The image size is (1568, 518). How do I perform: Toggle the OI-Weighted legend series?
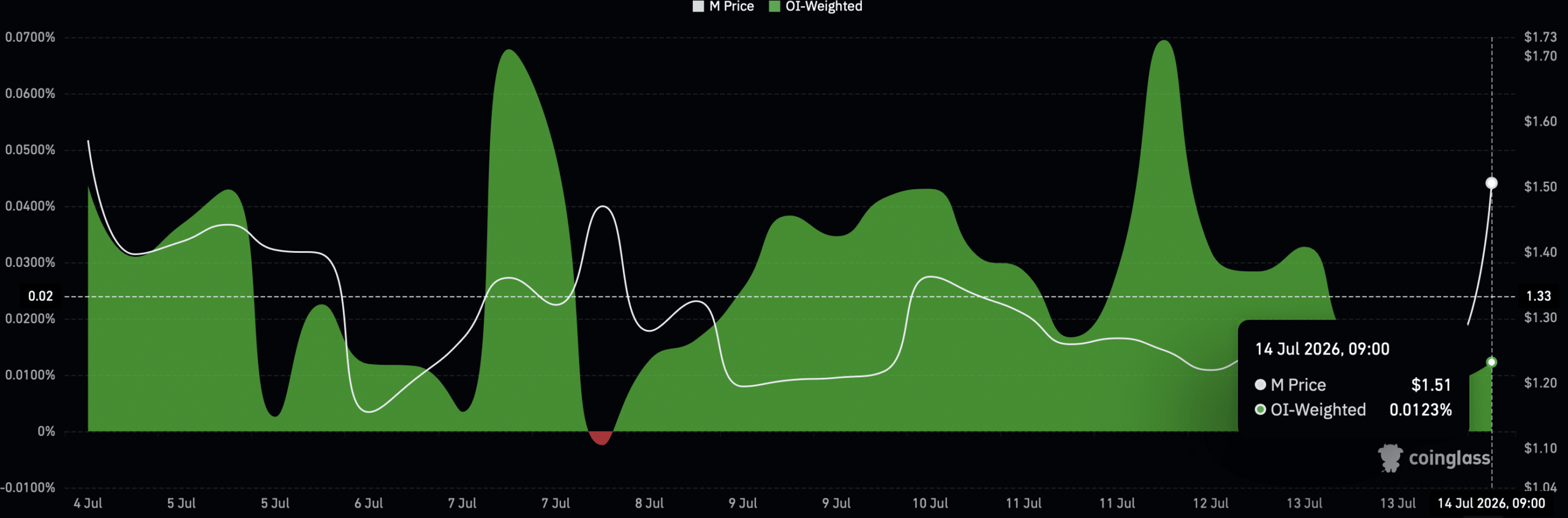815,6
